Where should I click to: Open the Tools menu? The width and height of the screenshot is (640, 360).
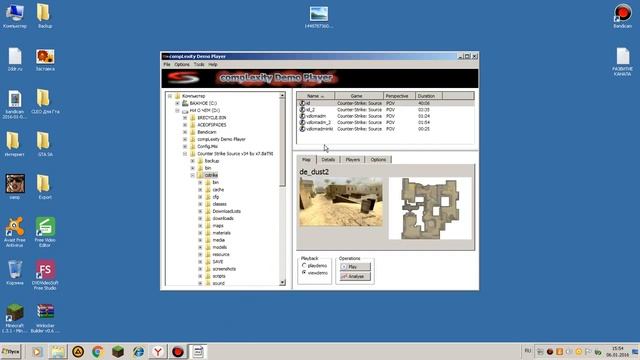tap(199, 64)
